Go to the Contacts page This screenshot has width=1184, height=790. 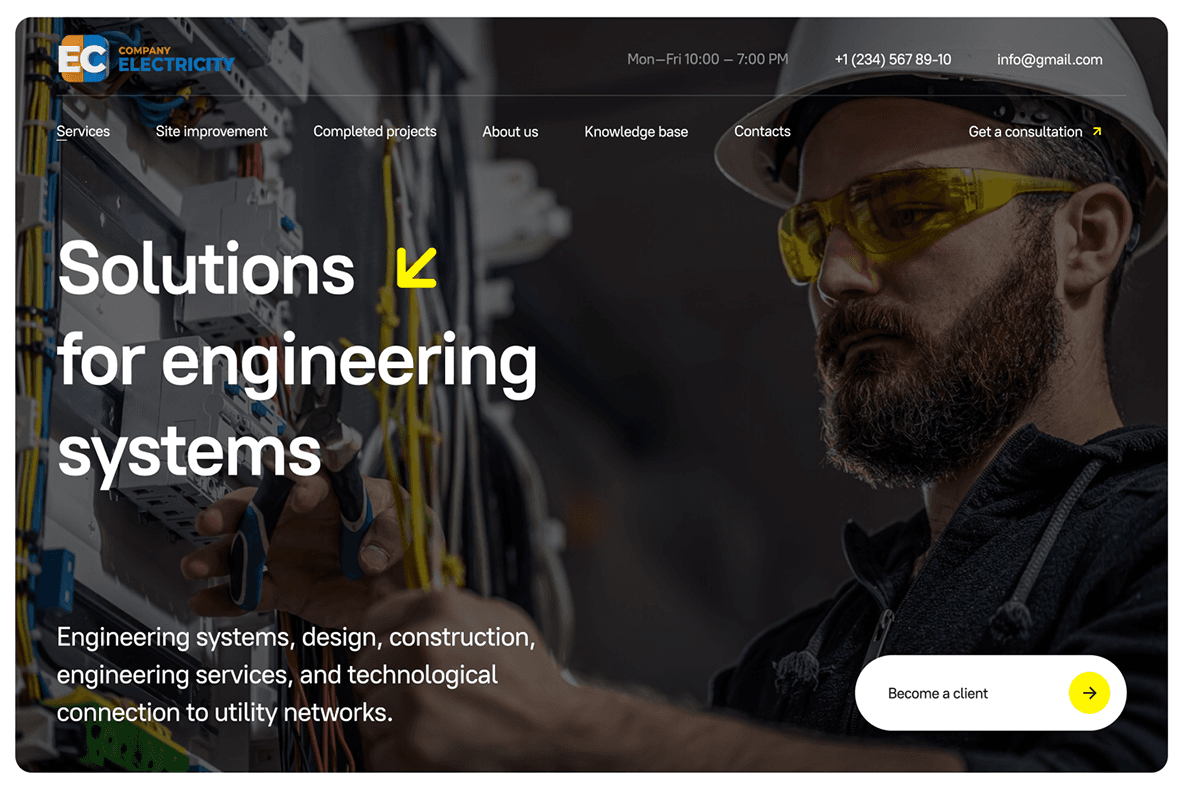pyautogui.click(x=762, y=131)
